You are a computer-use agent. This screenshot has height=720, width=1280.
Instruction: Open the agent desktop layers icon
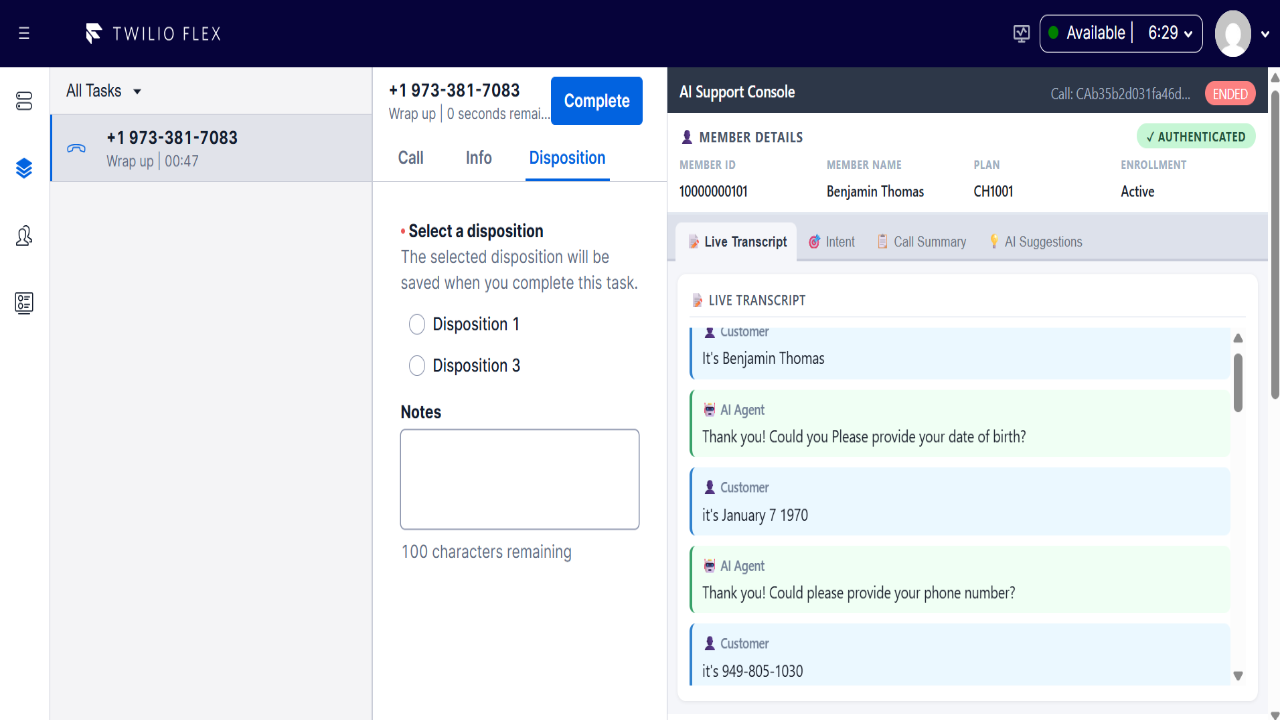click(x=24, y=168)
